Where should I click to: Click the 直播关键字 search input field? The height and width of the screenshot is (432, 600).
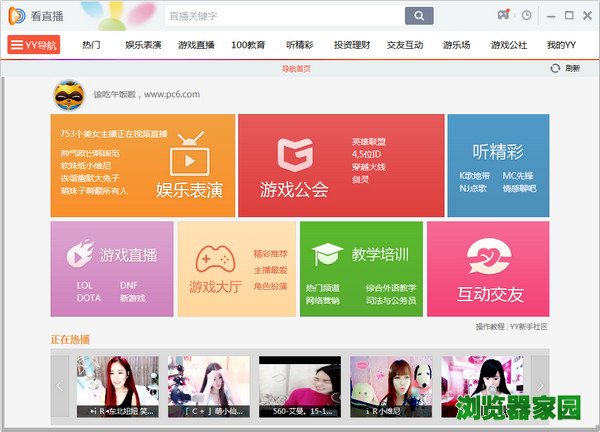284,16
